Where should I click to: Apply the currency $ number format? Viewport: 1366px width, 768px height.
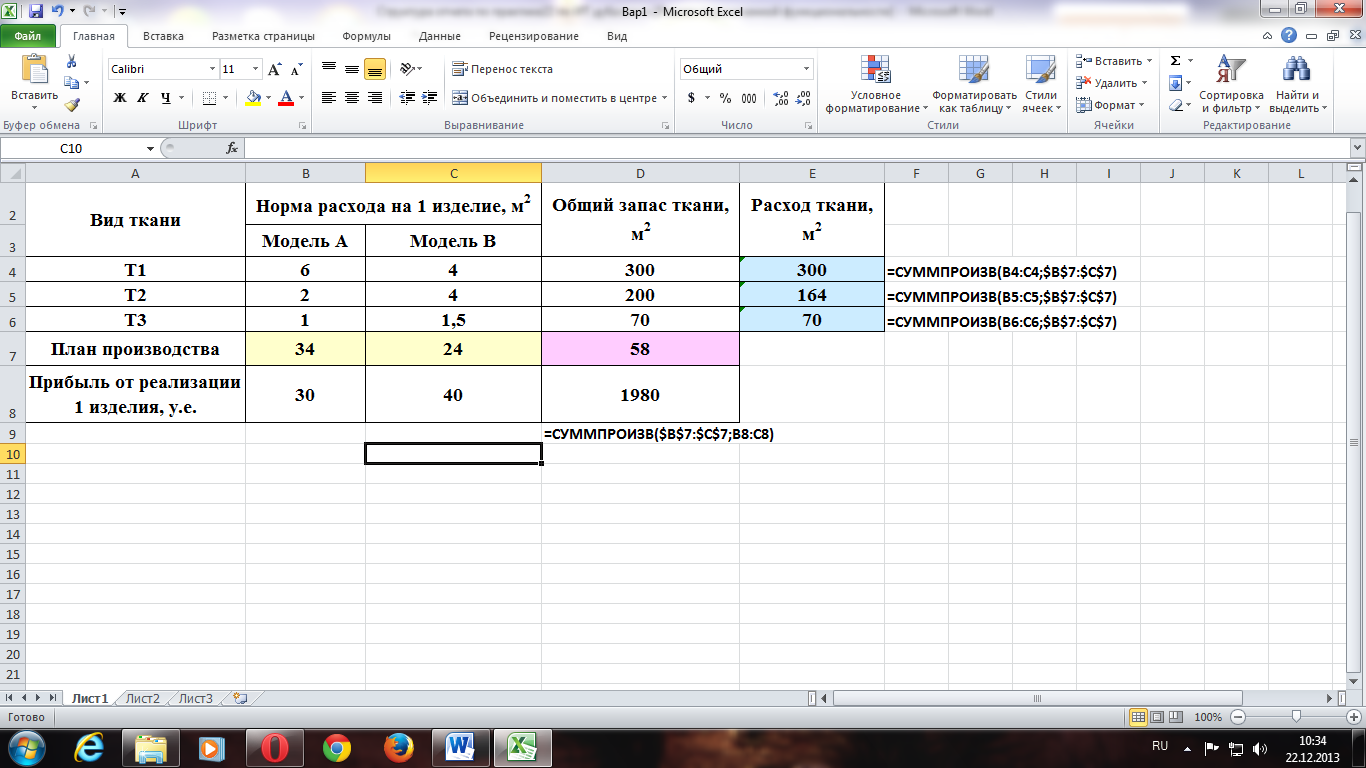tap(691, 98)
